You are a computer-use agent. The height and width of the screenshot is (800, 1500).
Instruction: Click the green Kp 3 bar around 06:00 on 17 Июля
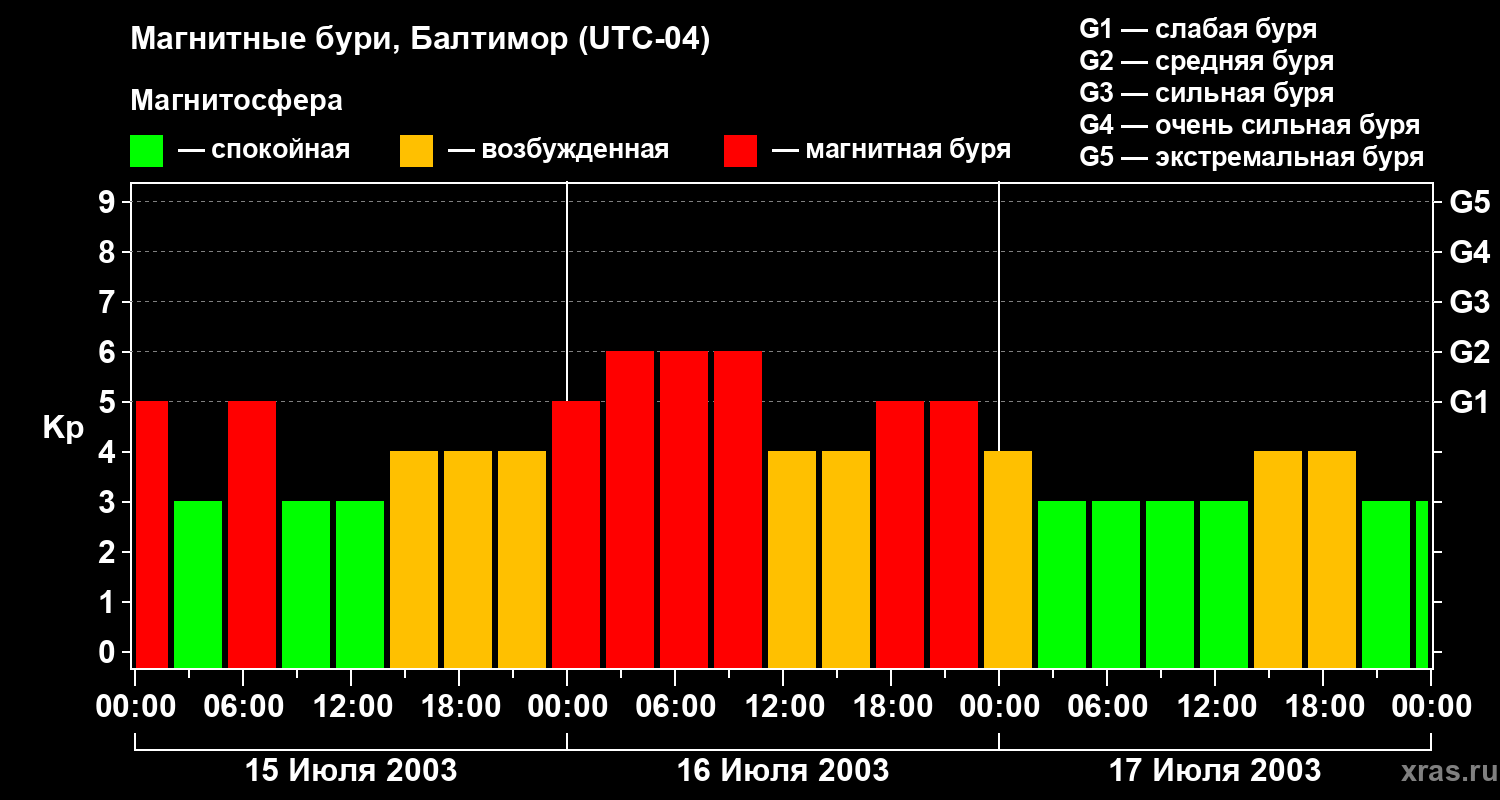click(x=1116, y=585)
